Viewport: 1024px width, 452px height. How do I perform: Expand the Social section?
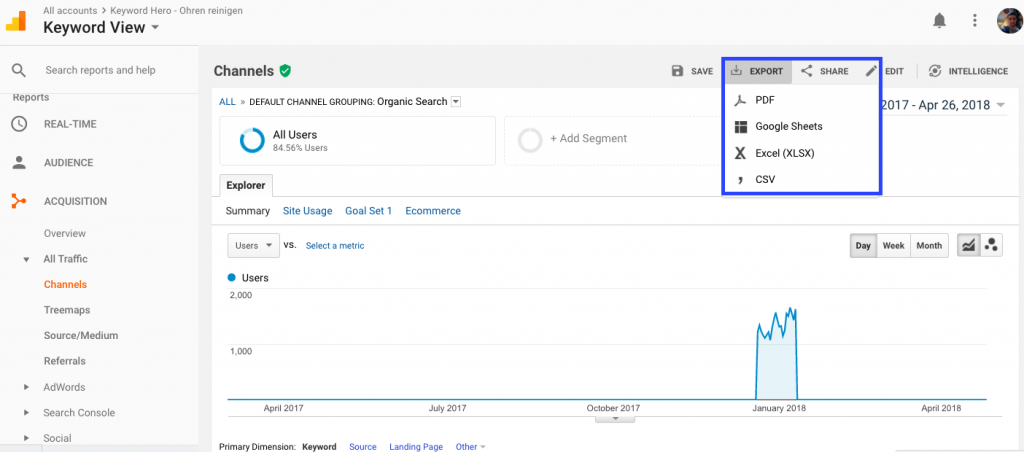[26, 438]
